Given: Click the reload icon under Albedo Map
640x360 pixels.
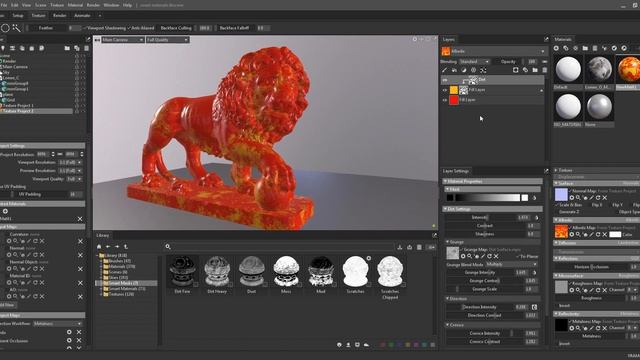Looking at the screenshot, I should coord(598,234).
